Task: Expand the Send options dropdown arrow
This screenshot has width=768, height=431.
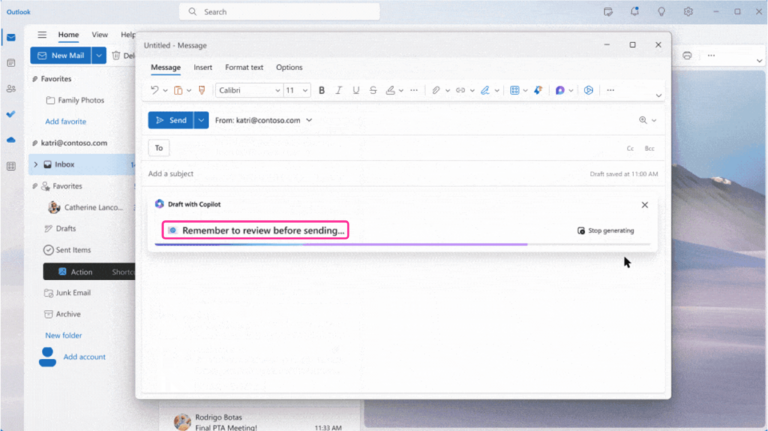Action: (201, 120)
